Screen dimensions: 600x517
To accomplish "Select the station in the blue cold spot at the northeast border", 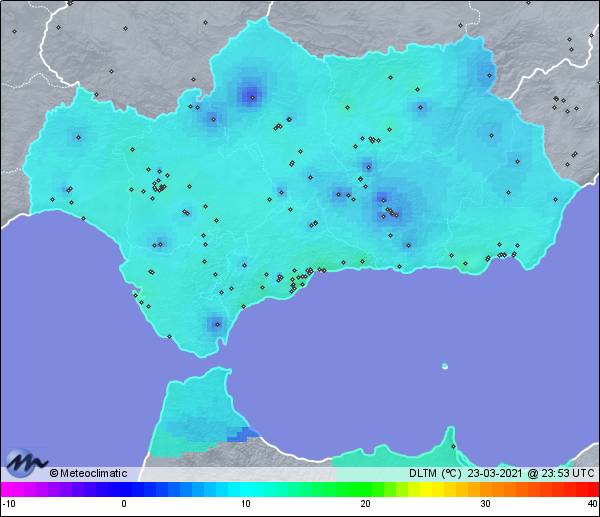I will click(x=489, y=75).
